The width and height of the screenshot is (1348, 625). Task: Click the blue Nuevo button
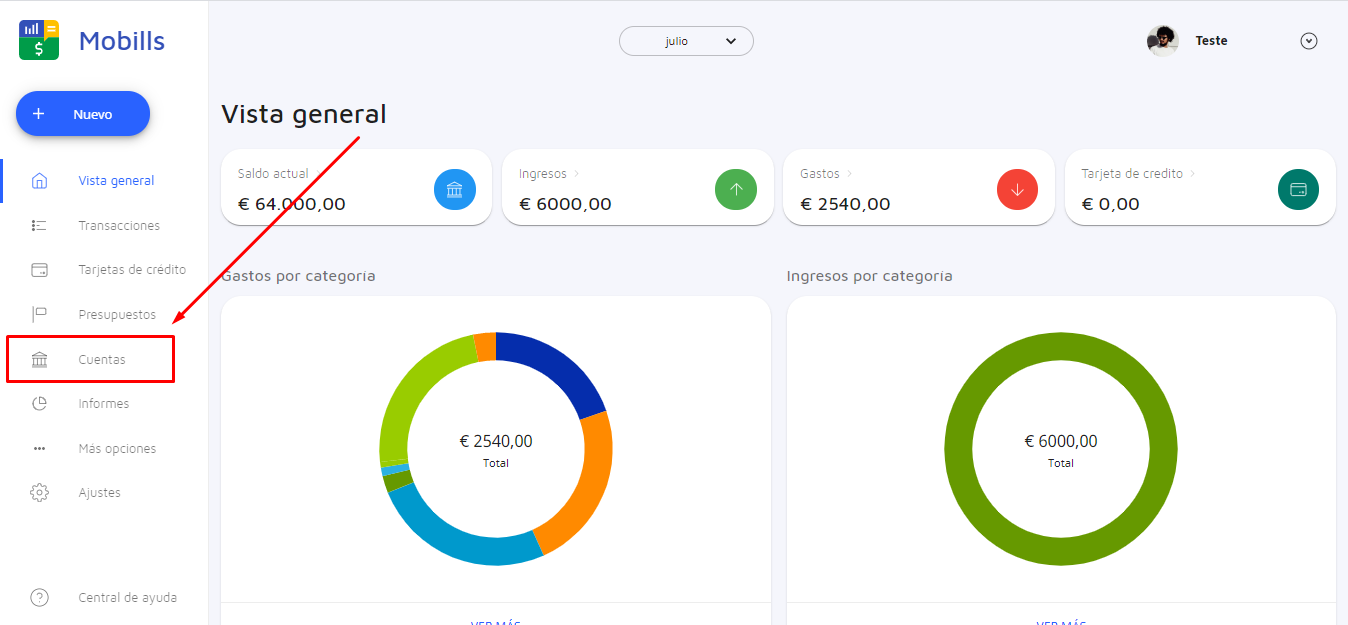point(83,114)
